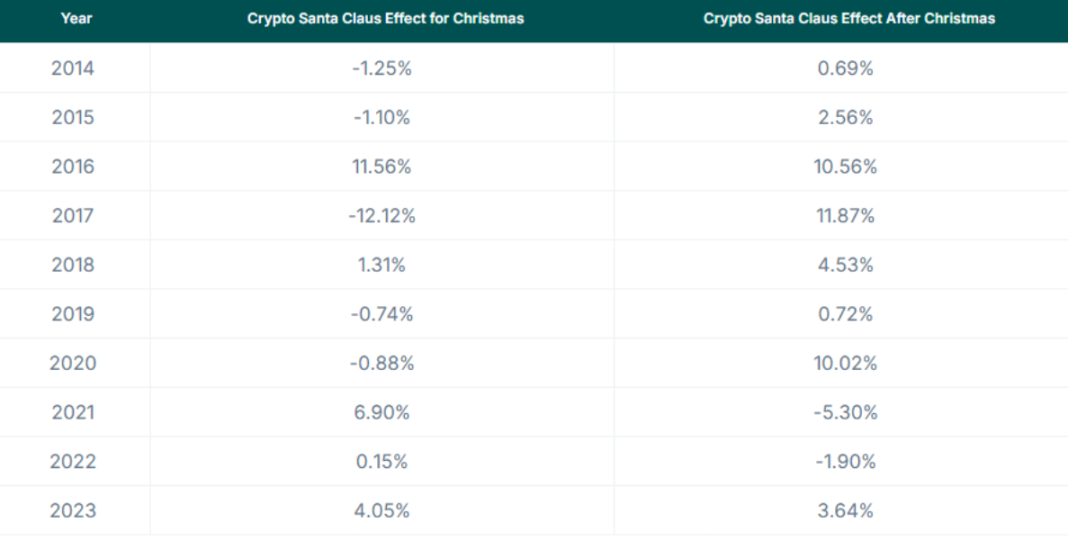Viewport: 1068px width, 541px height.
Task: Click the -12.12% value for 2017
Action: (x=381, y=216)
